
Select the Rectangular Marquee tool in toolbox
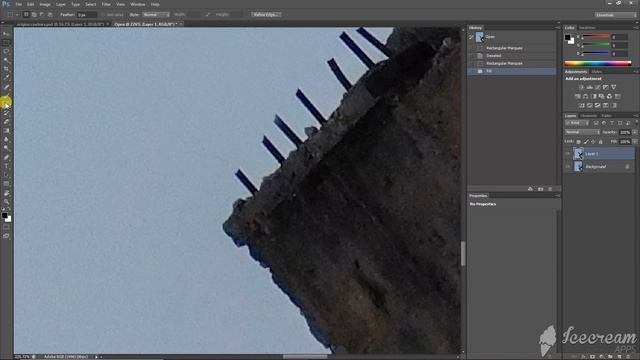[6, 42]
